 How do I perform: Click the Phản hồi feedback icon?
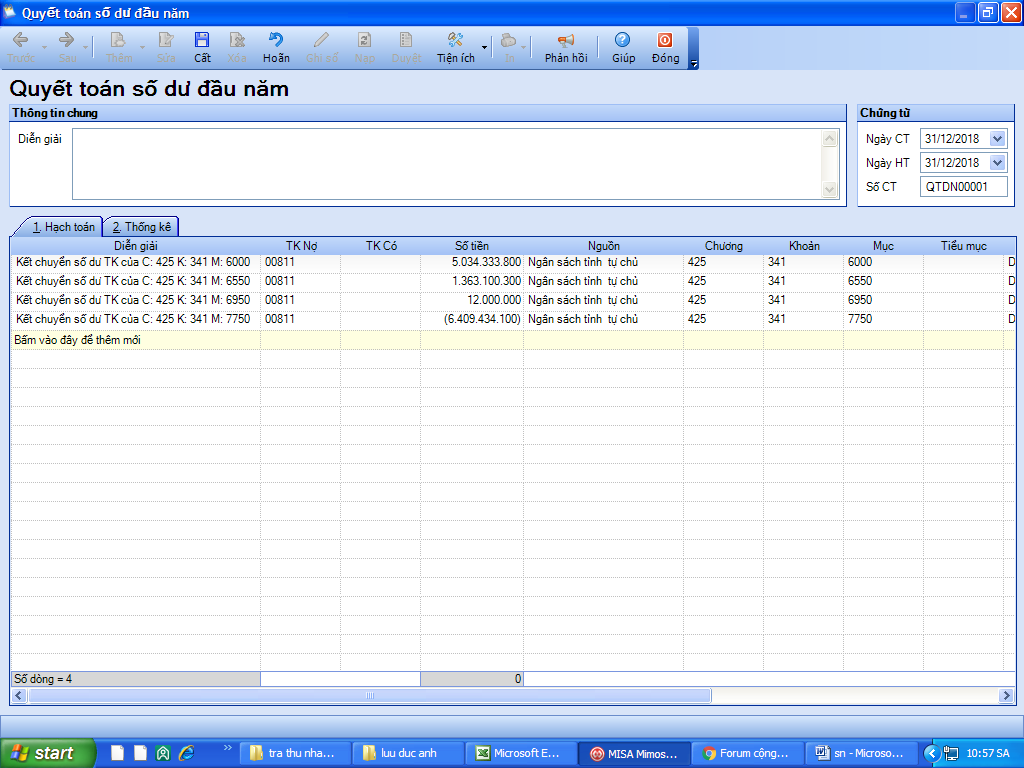click(566, 46)
